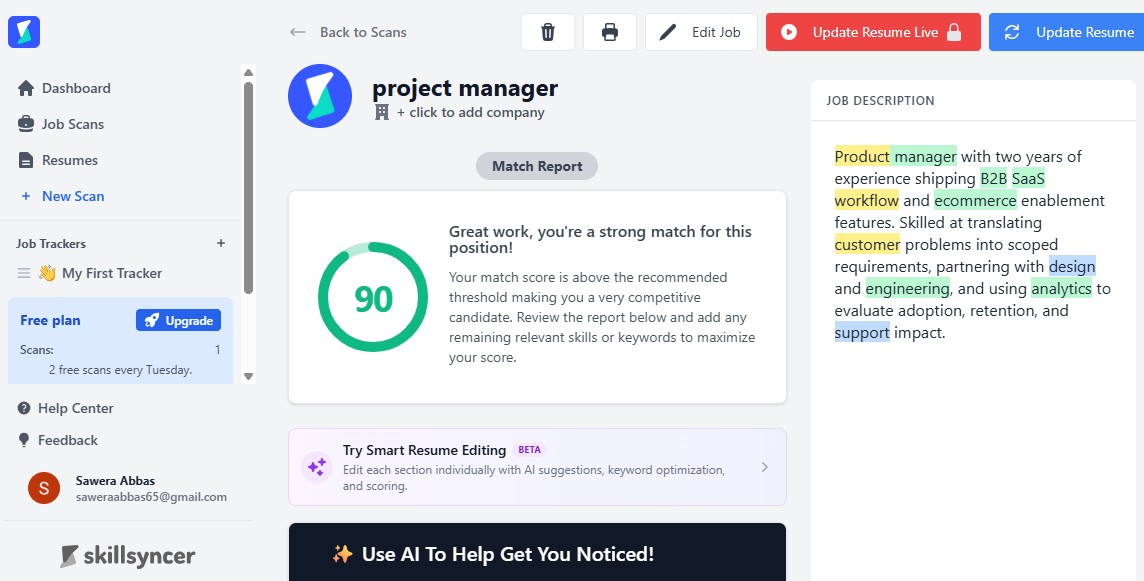This screenshot has height=581, width=1144.
Task: Click the highlighted keyword design
Action: pos(1072,266)
